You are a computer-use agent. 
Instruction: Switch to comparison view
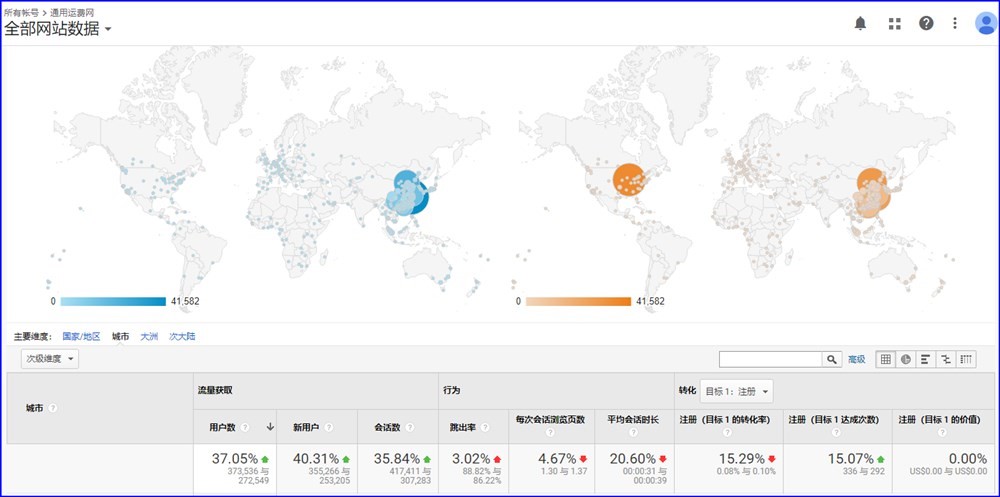tap(946, 359)
